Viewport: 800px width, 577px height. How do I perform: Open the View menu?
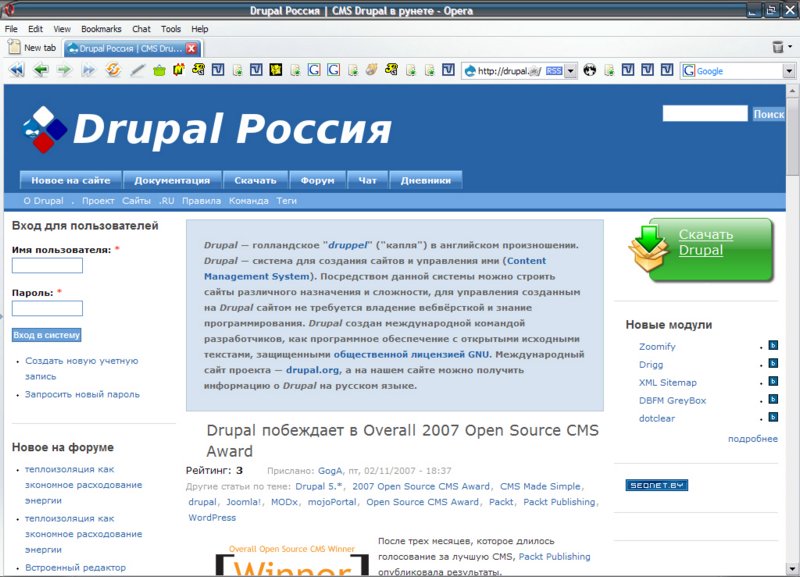click(62, 29)
